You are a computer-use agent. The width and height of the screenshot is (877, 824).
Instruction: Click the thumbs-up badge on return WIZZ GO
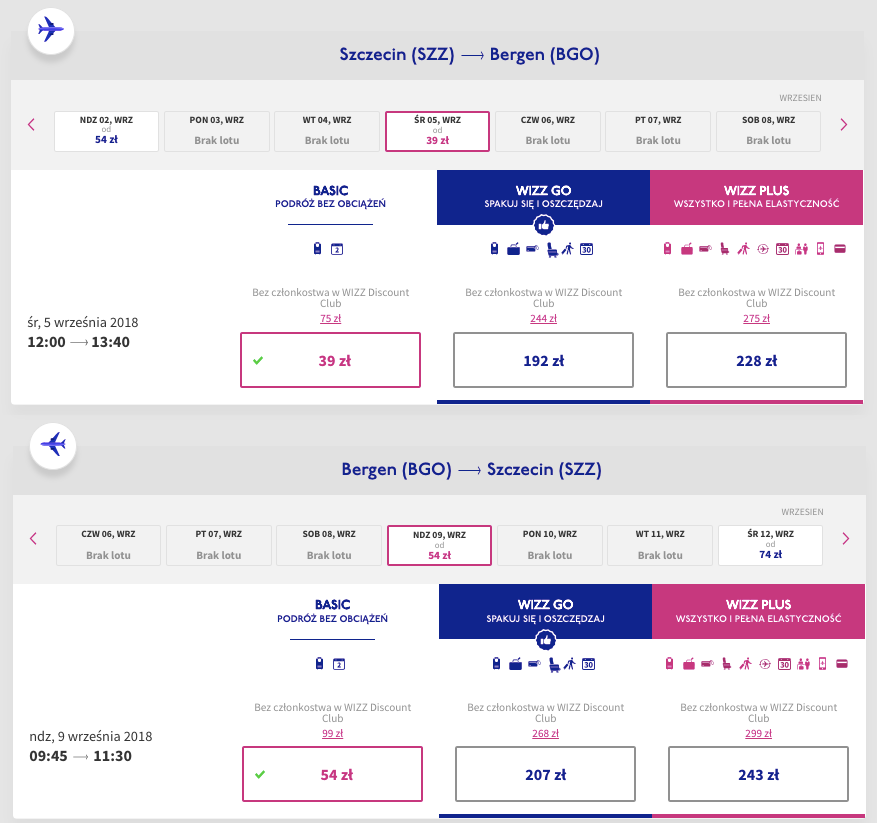pyautogui.click(x=545, y=640)
